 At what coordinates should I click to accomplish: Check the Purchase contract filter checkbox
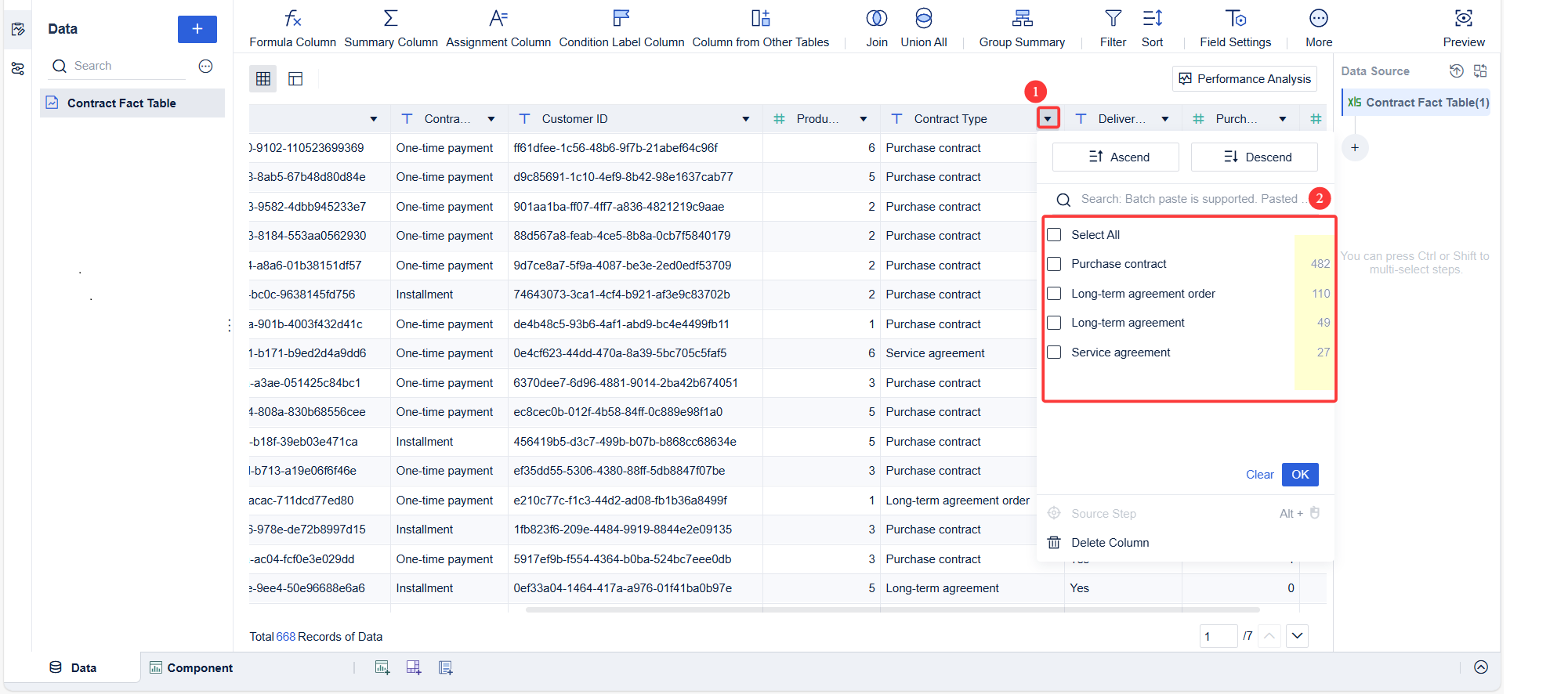(x=1055, y=264)
